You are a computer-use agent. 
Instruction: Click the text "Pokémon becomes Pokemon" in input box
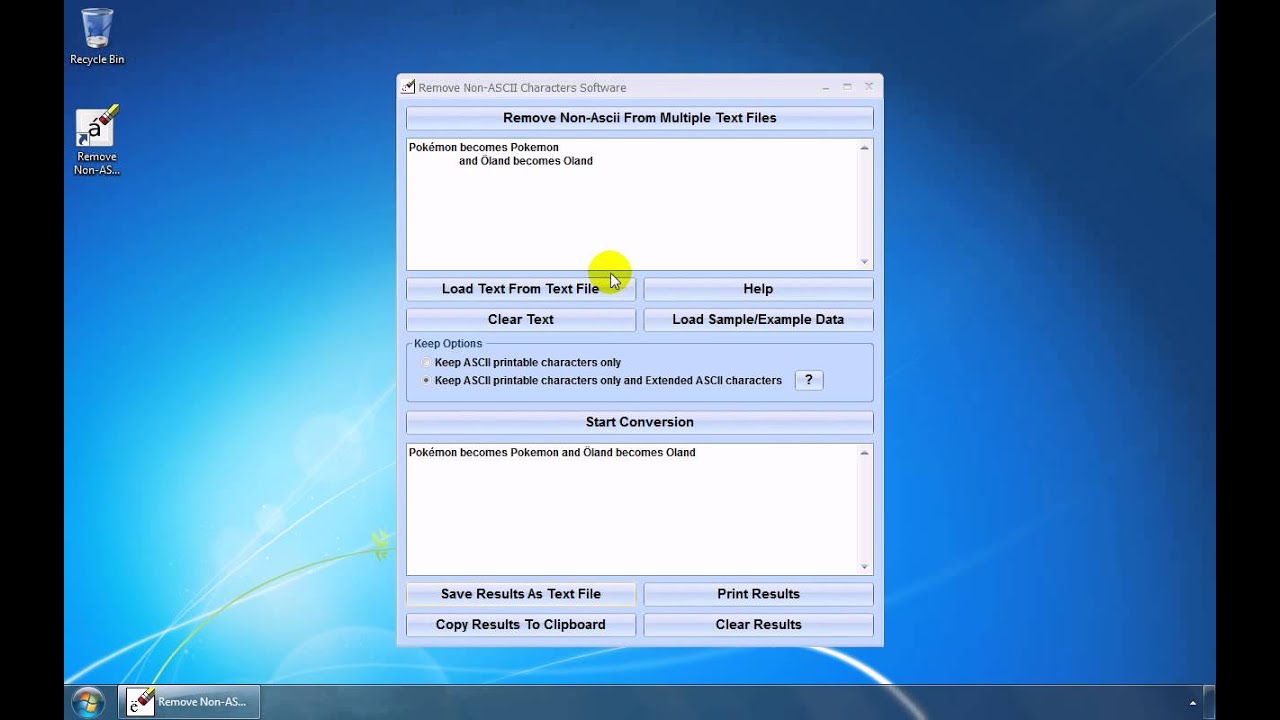[484, 148]
